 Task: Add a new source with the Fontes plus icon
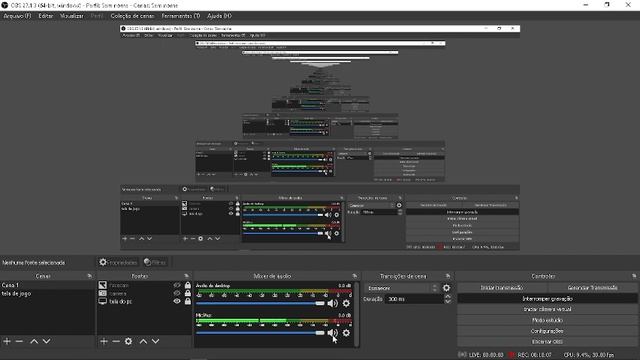104,341
